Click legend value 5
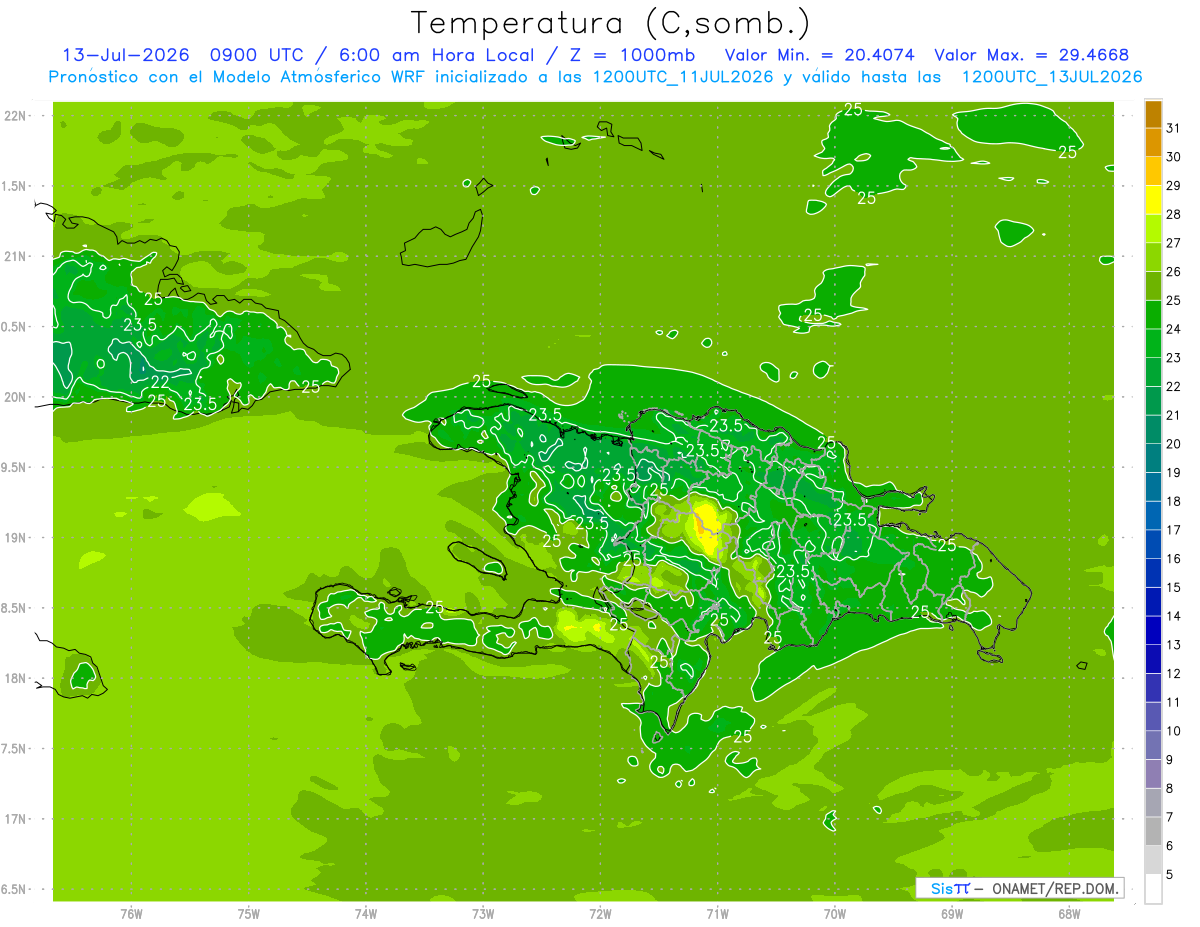 pos(1170,874)
